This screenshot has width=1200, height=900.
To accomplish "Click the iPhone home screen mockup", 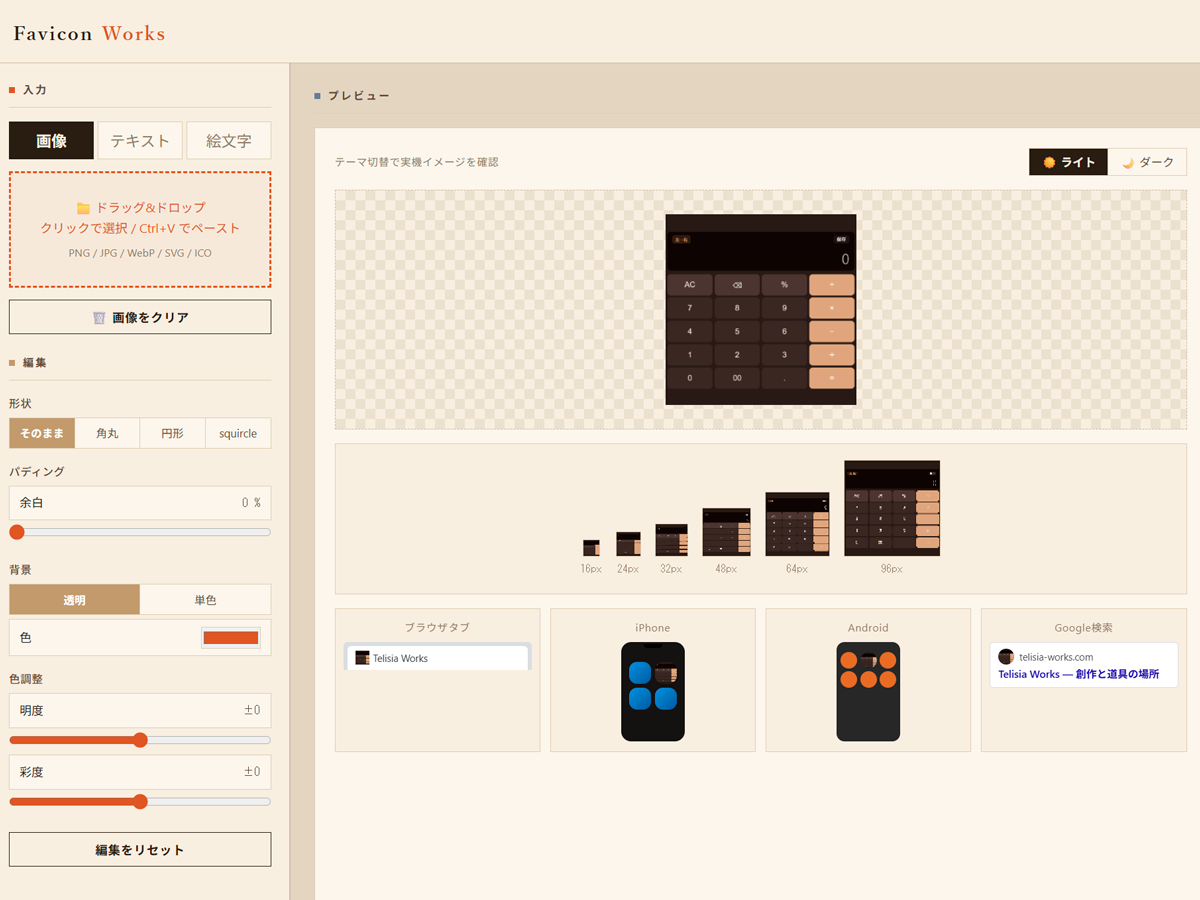I will 653,691.
